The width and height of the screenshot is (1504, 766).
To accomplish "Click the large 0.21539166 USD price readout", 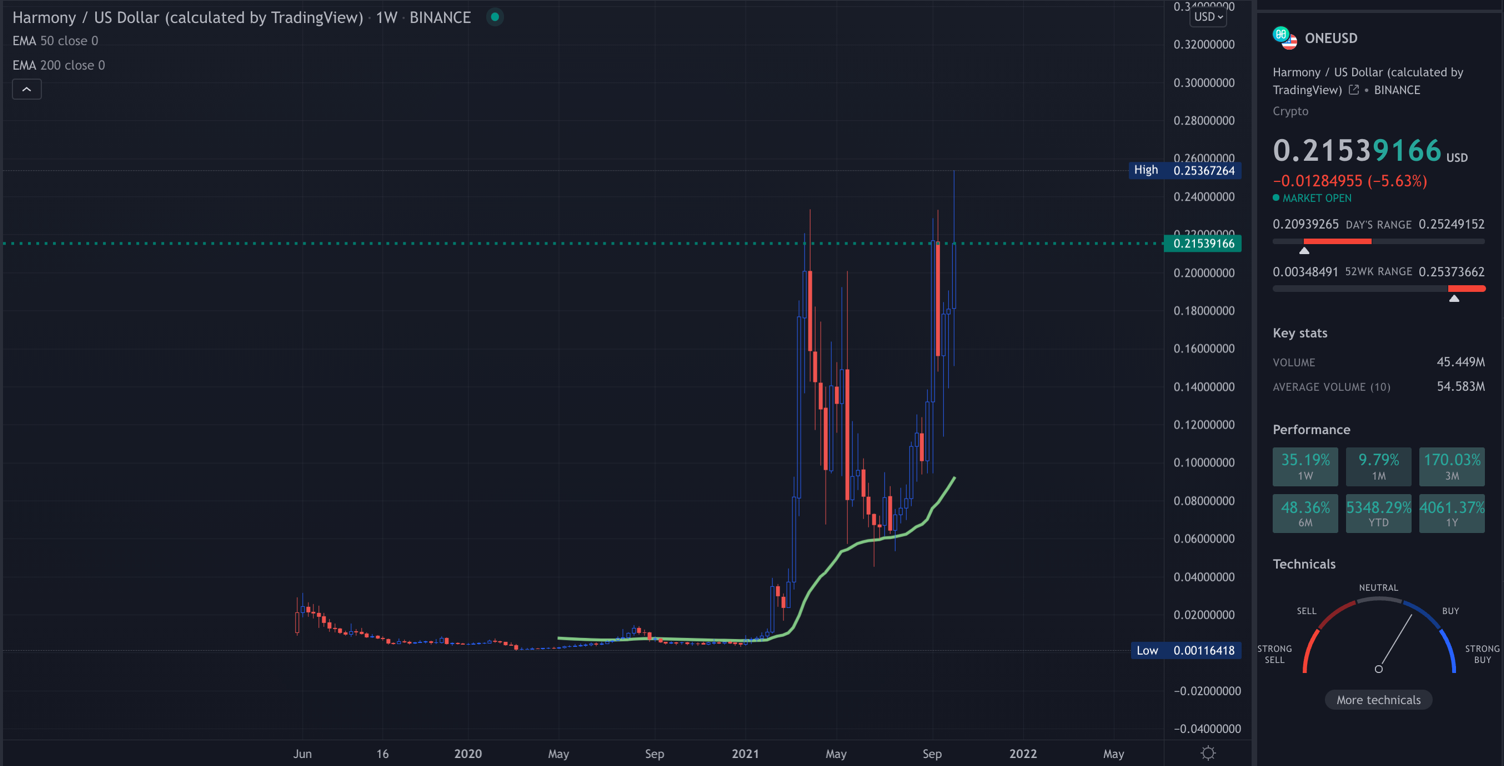I will point(1370,151).
